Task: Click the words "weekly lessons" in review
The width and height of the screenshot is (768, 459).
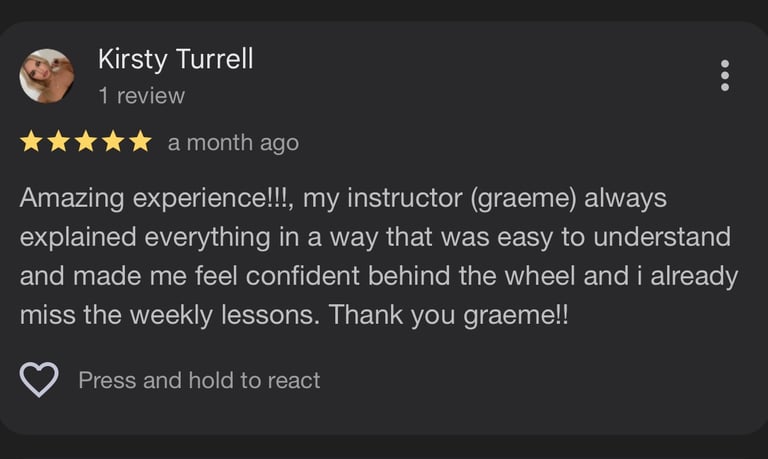Action: click(225, 315)
